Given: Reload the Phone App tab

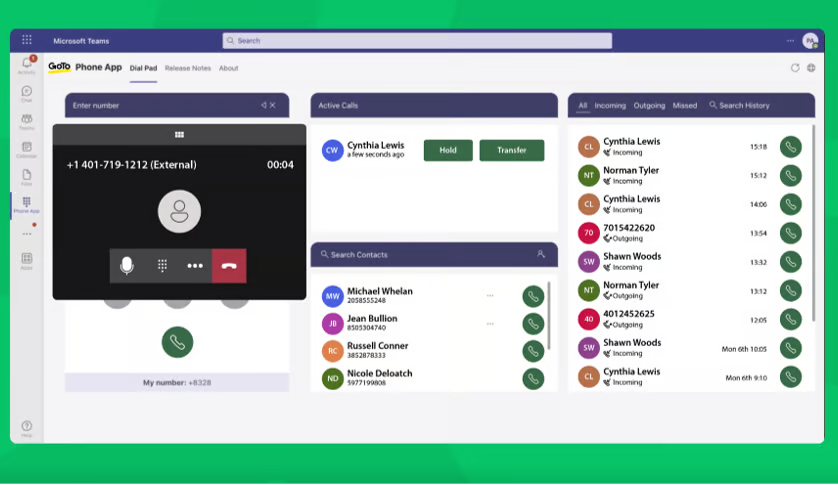Looking at the screenshot, I should [x=795, y=68].
